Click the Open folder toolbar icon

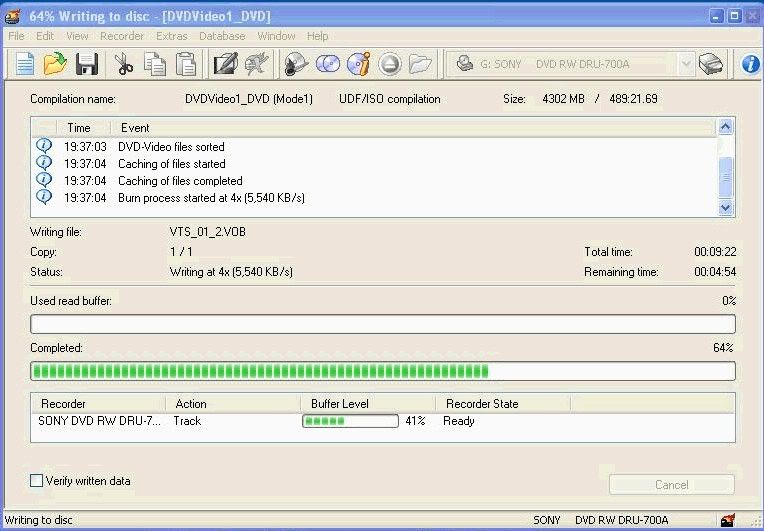[x=55, y=64]
